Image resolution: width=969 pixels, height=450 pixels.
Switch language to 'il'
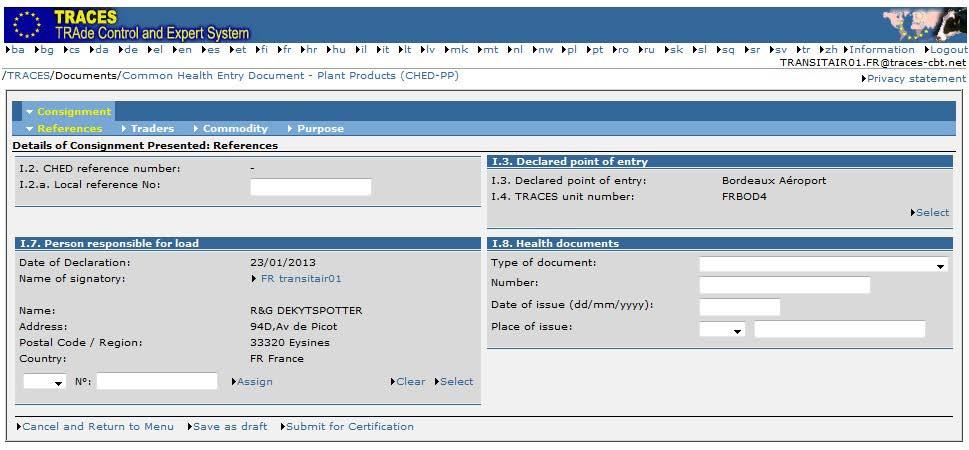click(x=362, y=50)
